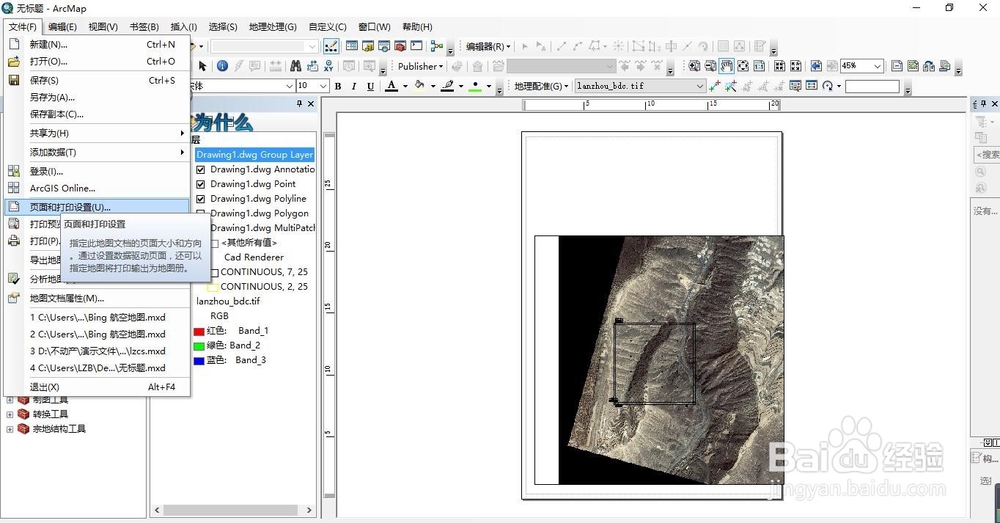Click the Find binoculars tool
1000x523 pixels.
(x=295, y=66)
